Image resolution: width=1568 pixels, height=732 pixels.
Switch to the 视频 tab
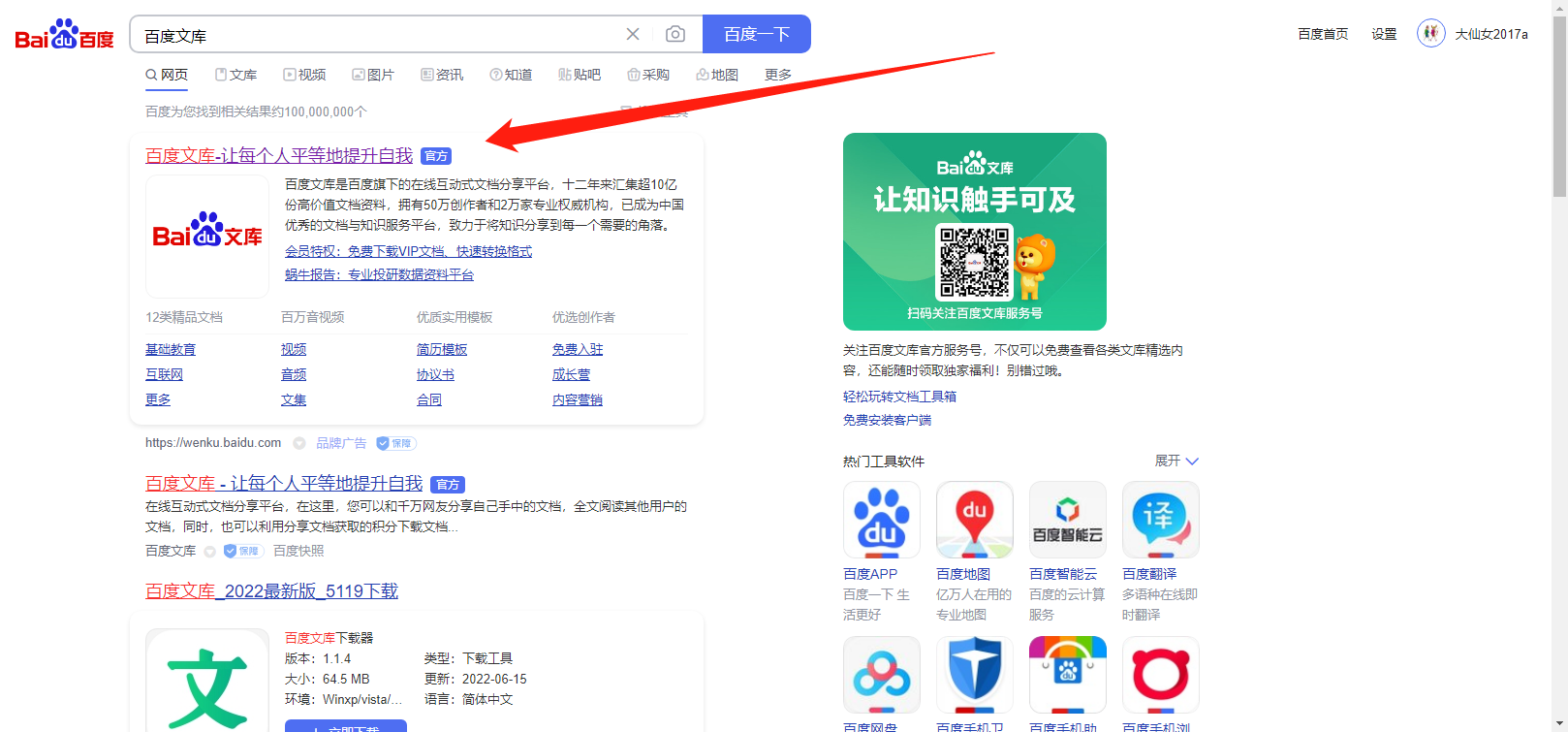coord(304,75)
